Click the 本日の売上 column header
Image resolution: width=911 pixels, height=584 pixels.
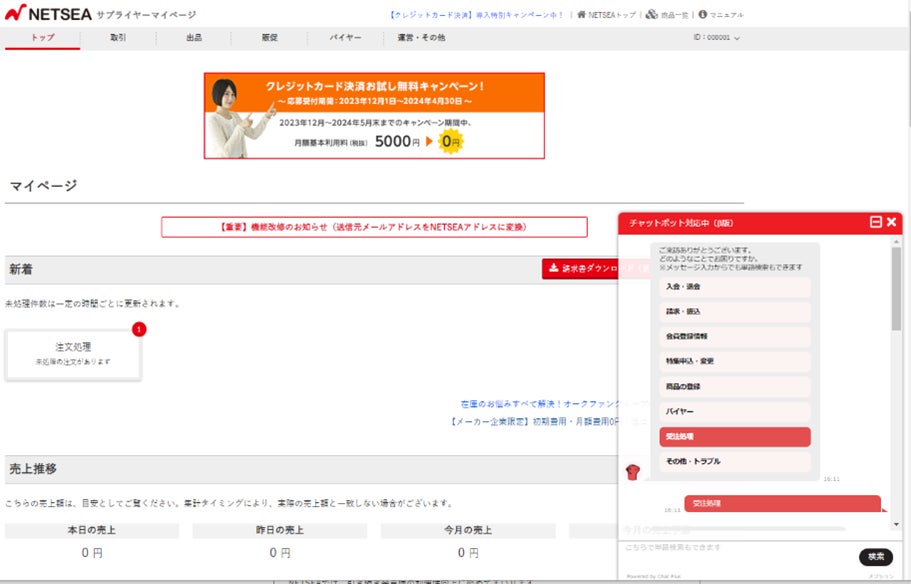pyautogui.click(x=92, y=531)
